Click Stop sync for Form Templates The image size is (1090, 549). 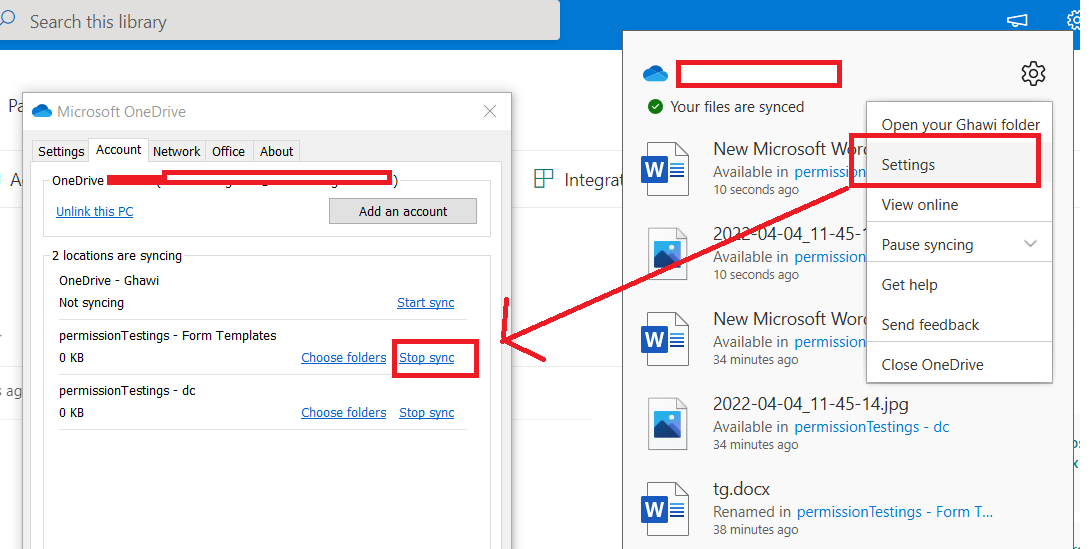[426, 358]
